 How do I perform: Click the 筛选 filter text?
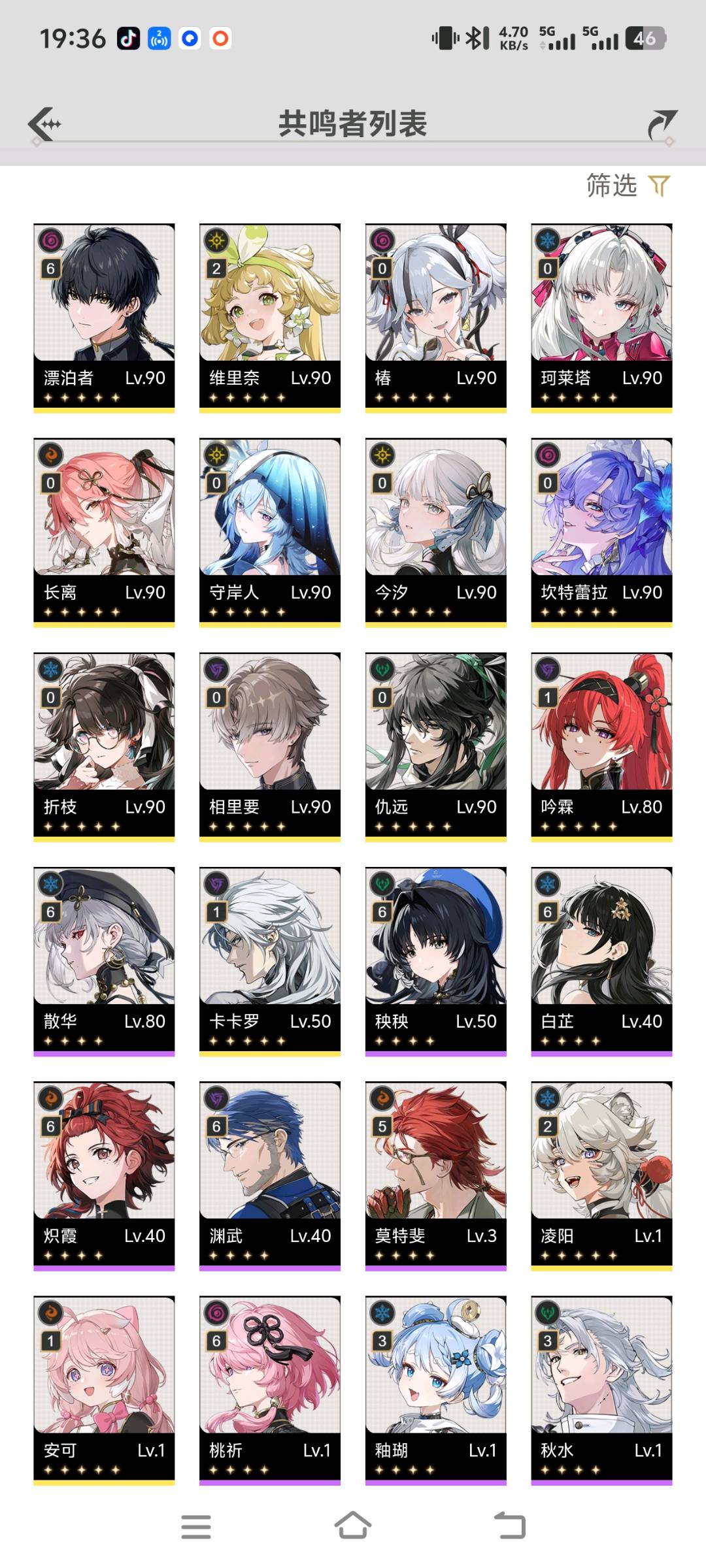click(x=612, y=186)
